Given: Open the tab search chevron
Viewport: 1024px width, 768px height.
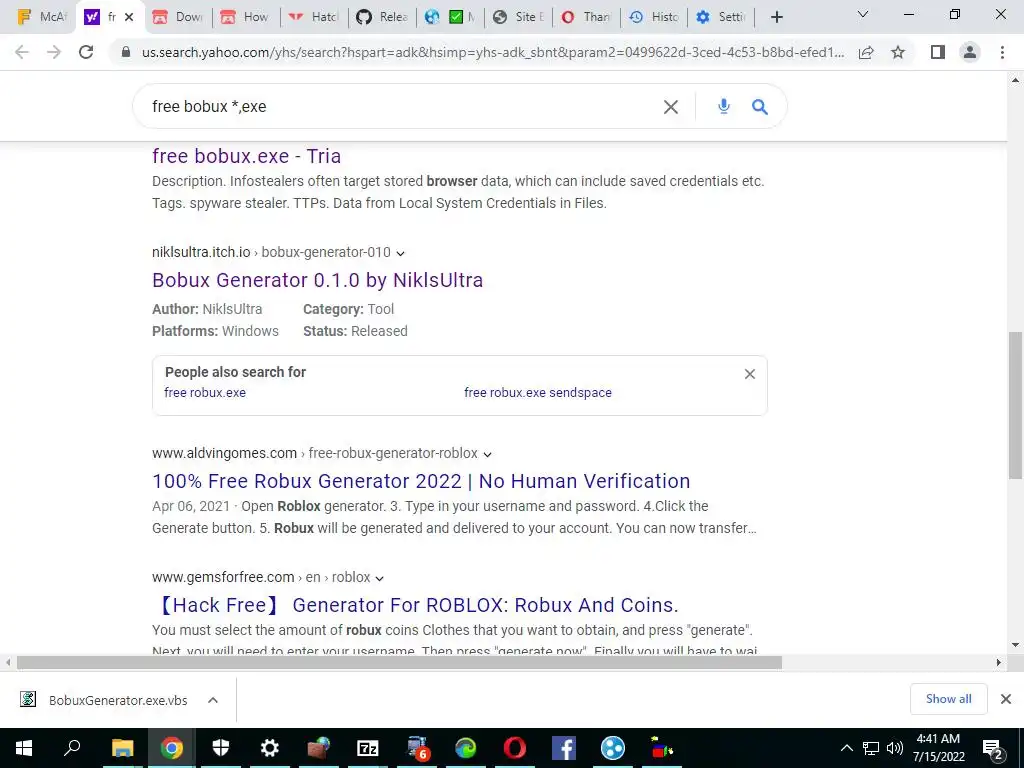Looking at the screenshot, I should (x=862, y=14).
